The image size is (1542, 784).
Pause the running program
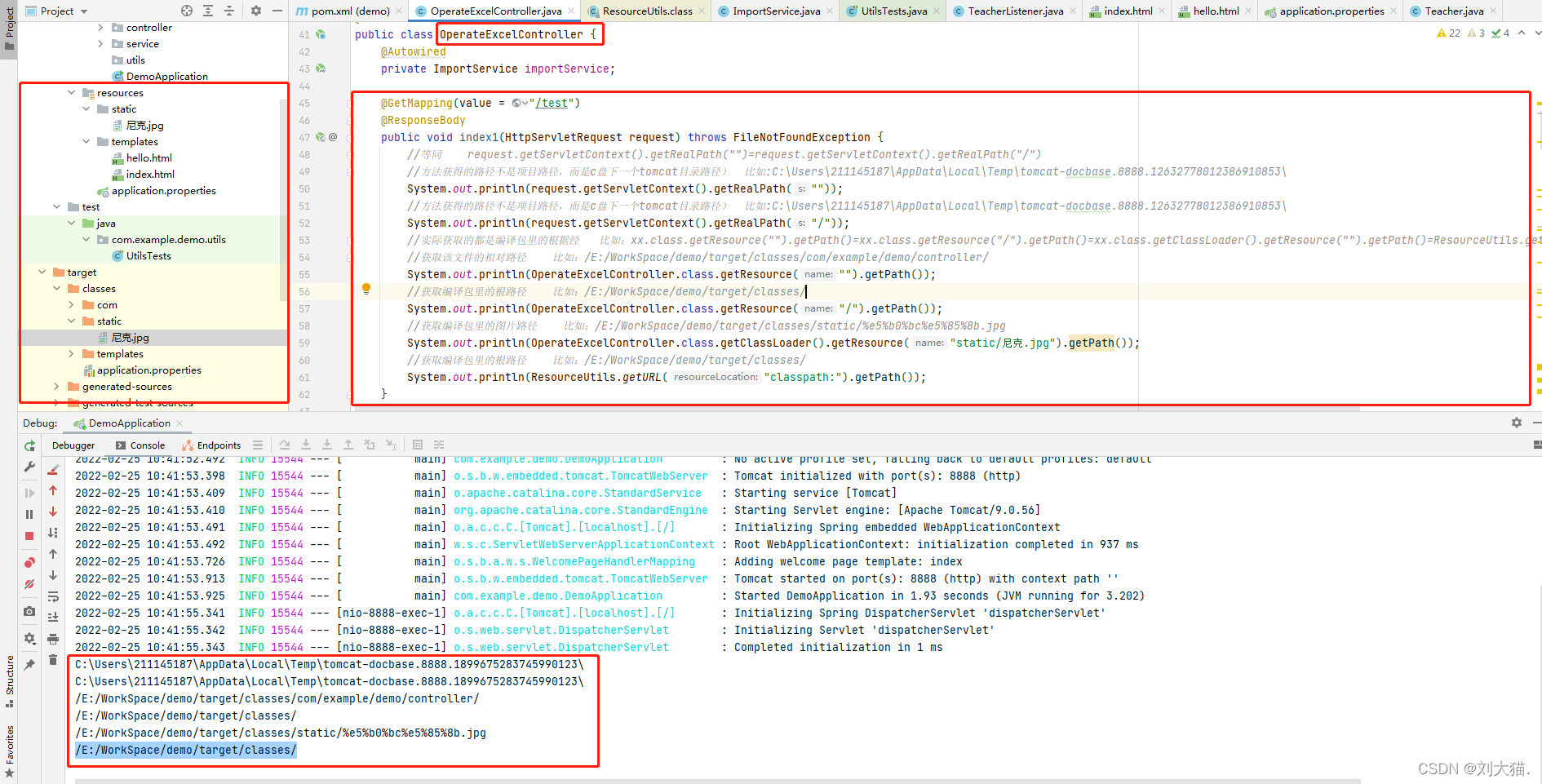29,514
